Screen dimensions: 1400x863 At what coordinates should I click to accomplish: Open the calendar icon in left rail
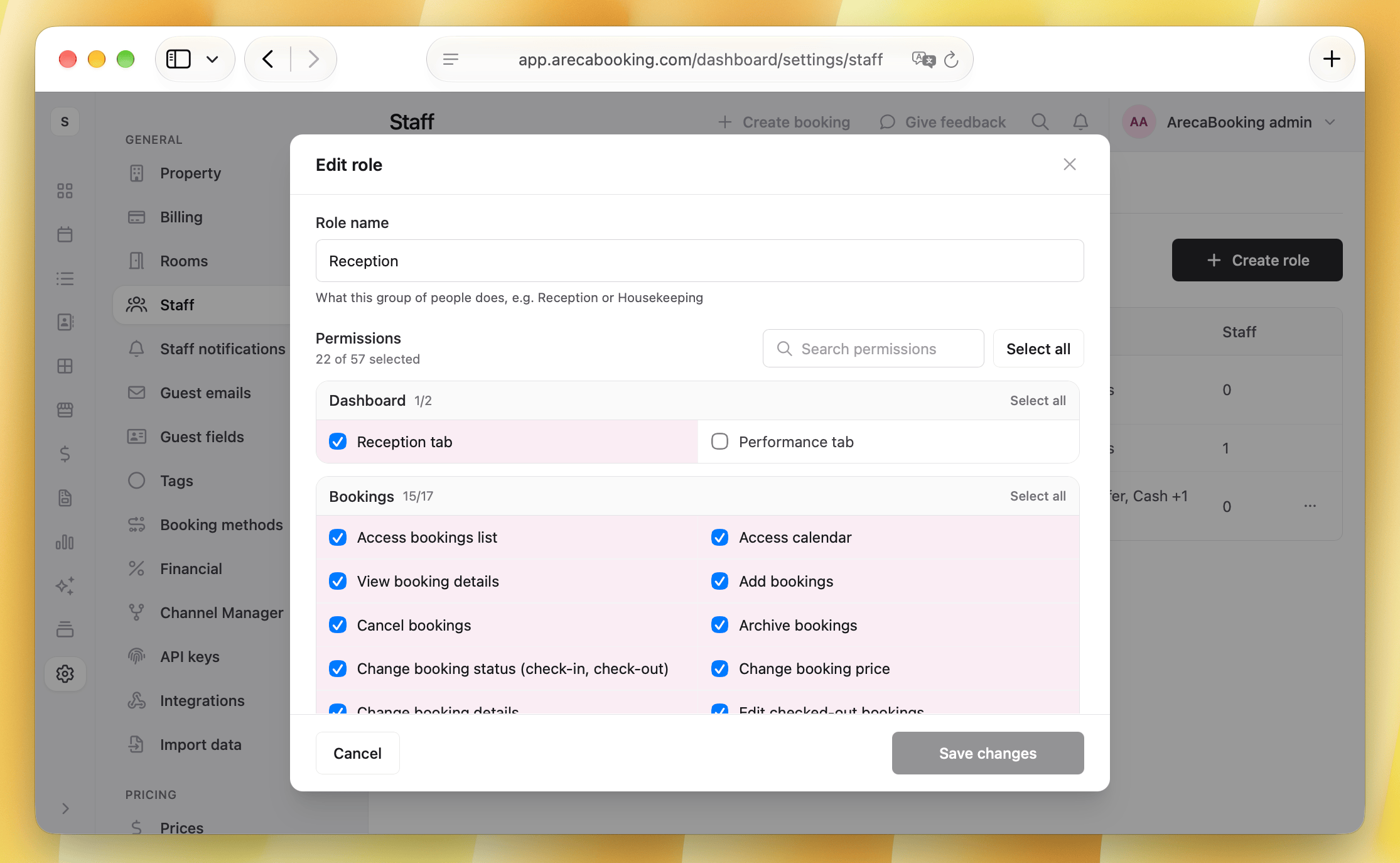pyautogui.click(x=65, y=234)
